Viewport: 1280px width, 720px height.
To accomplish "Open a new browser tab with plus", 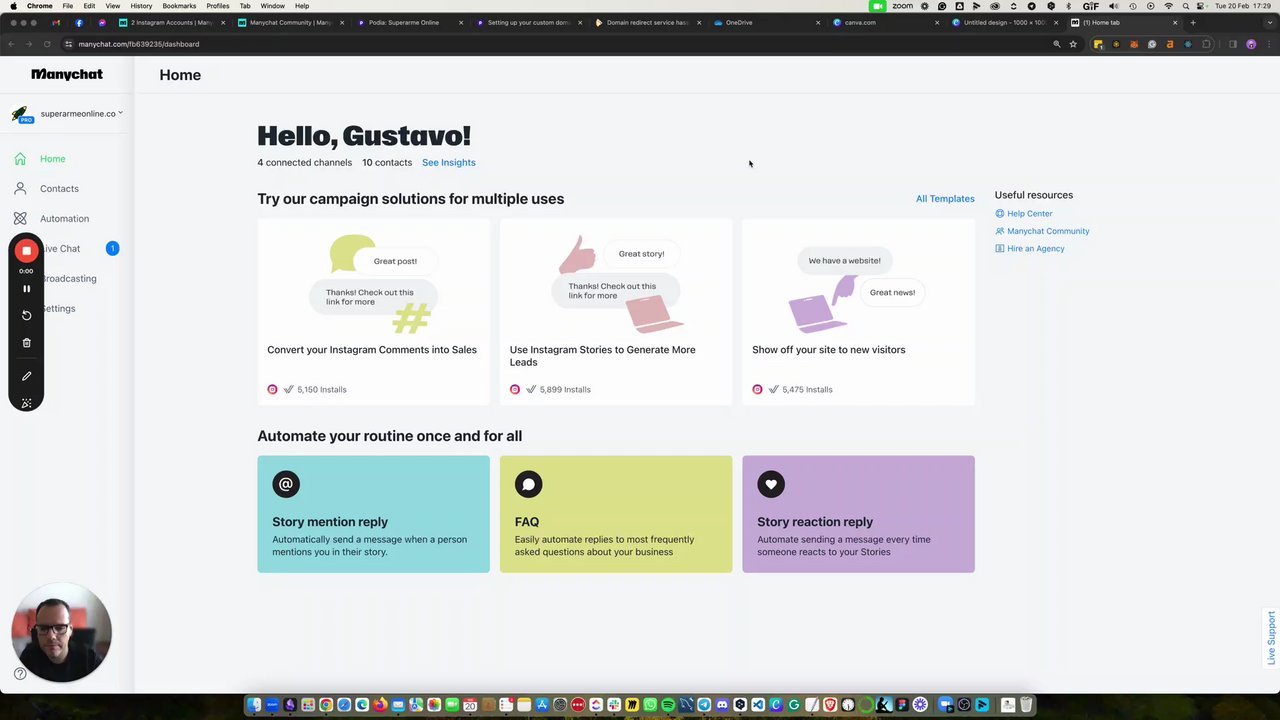I will click(1193, 22).
